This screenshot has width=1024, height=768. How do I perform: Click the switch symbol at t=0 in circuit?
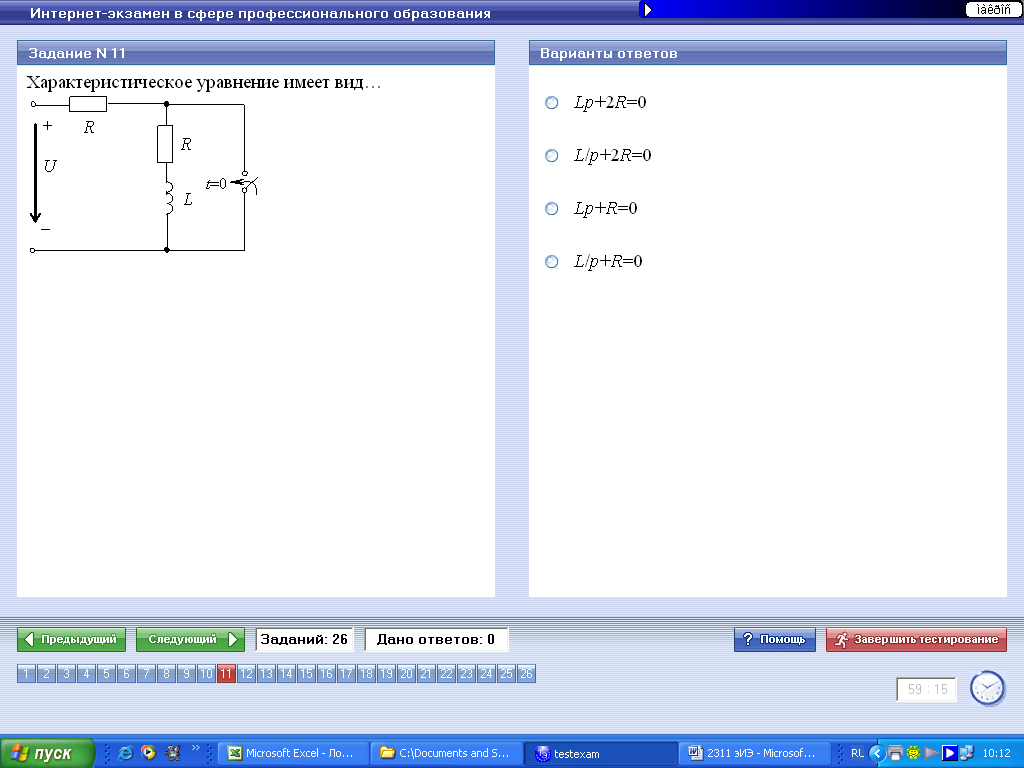(x=246, y=183)
